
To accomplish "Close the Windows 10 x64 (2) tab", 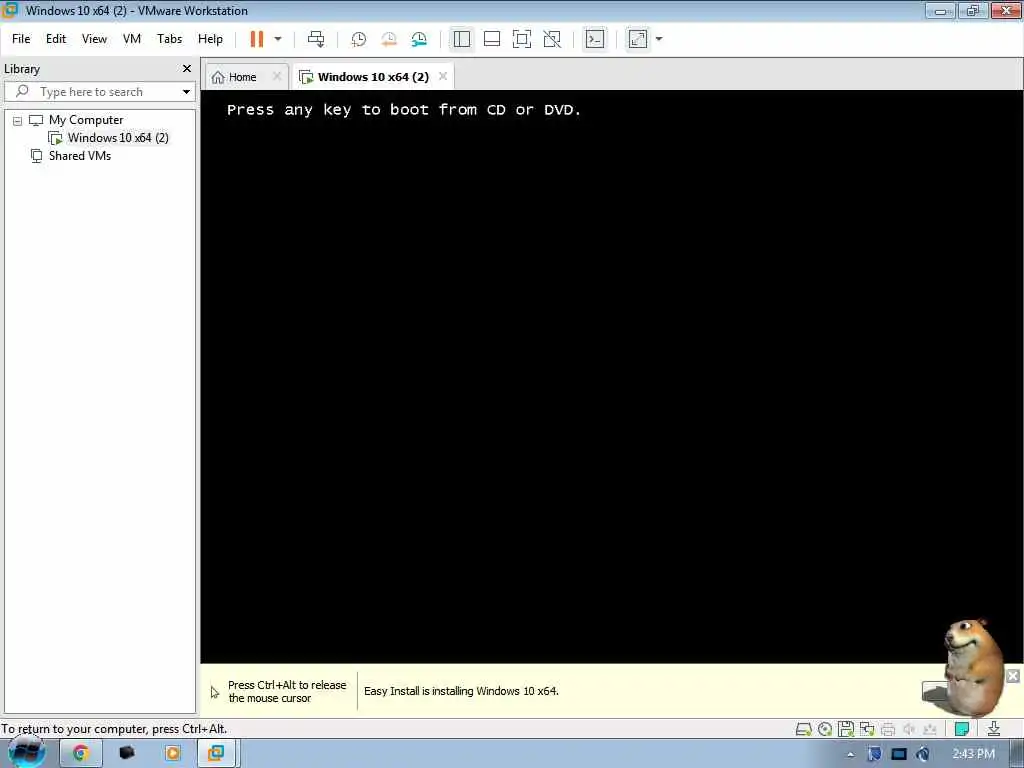I will tap(443, 76).
